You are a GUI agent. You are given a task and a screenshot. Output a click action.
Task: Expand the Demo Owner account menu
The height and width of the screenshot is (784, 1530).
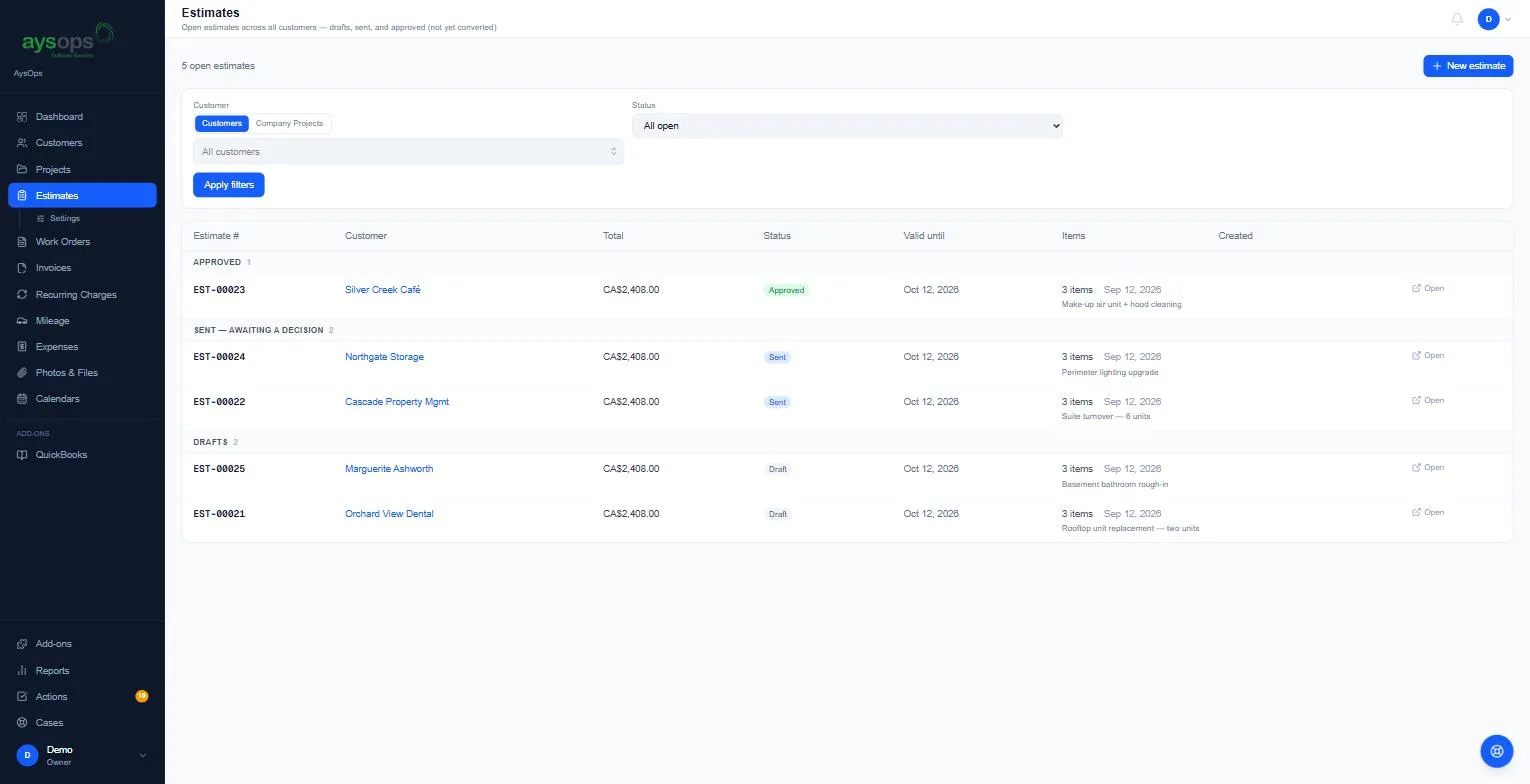pos(82,755)
